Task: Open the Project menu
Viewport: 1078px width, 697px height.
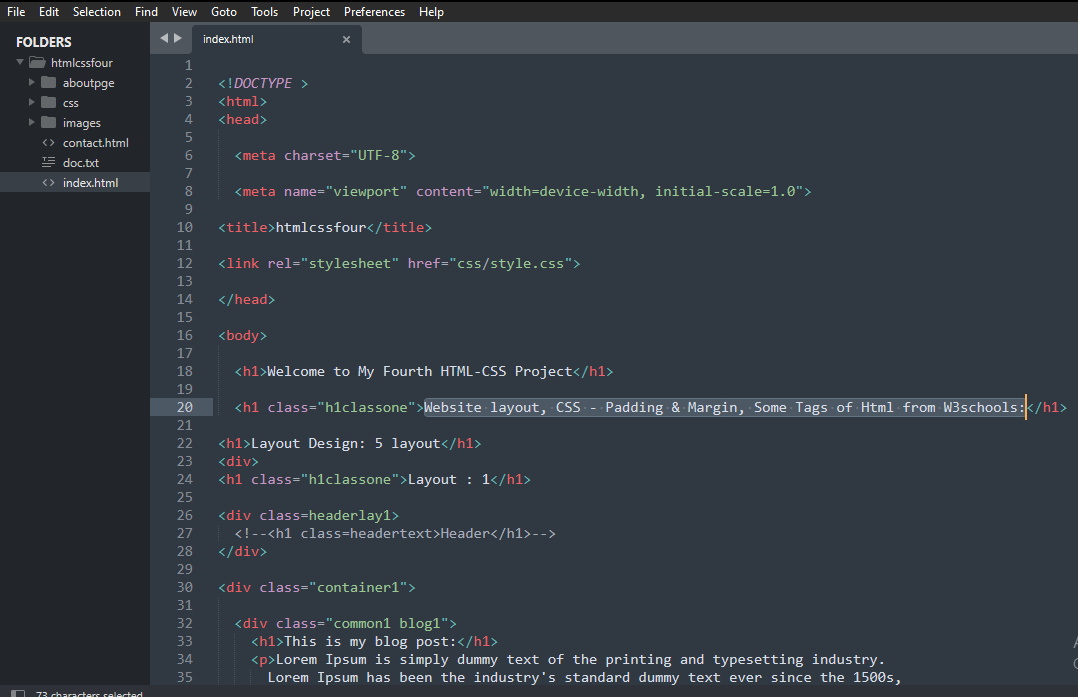Action: [311, 12]
